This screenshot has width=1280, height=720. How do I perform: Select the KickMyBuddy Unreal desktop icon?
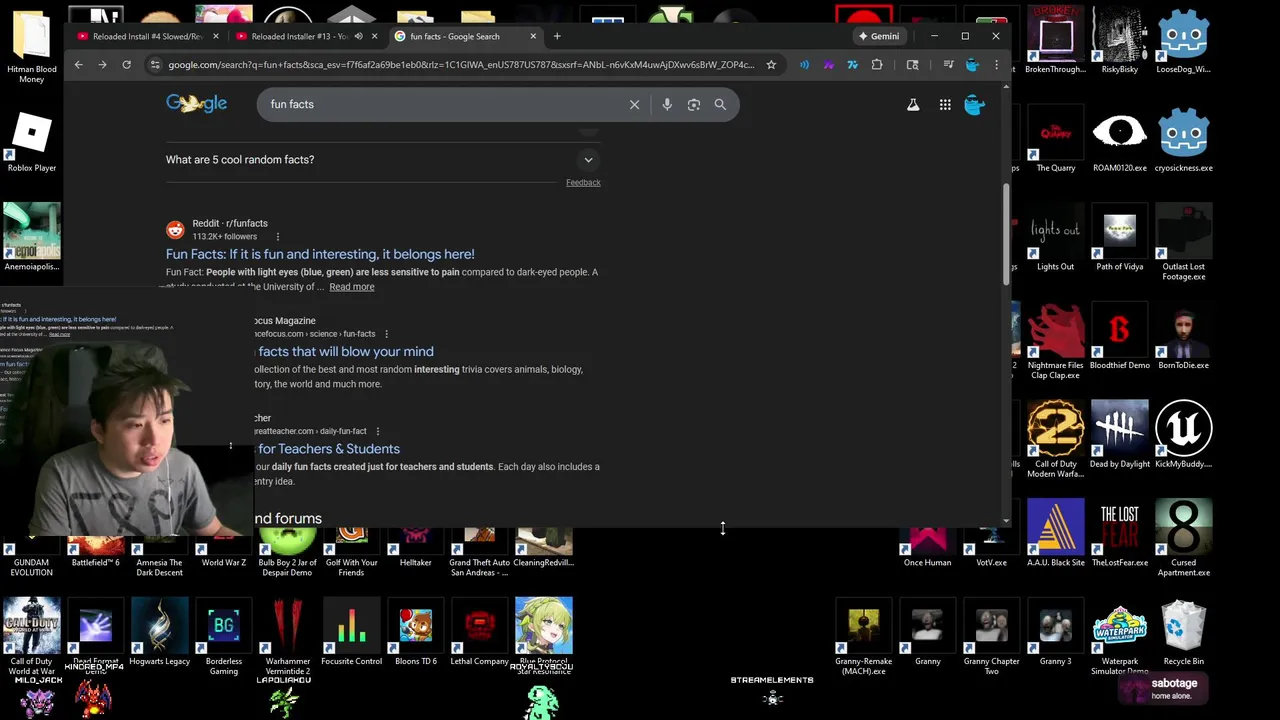1183,435
